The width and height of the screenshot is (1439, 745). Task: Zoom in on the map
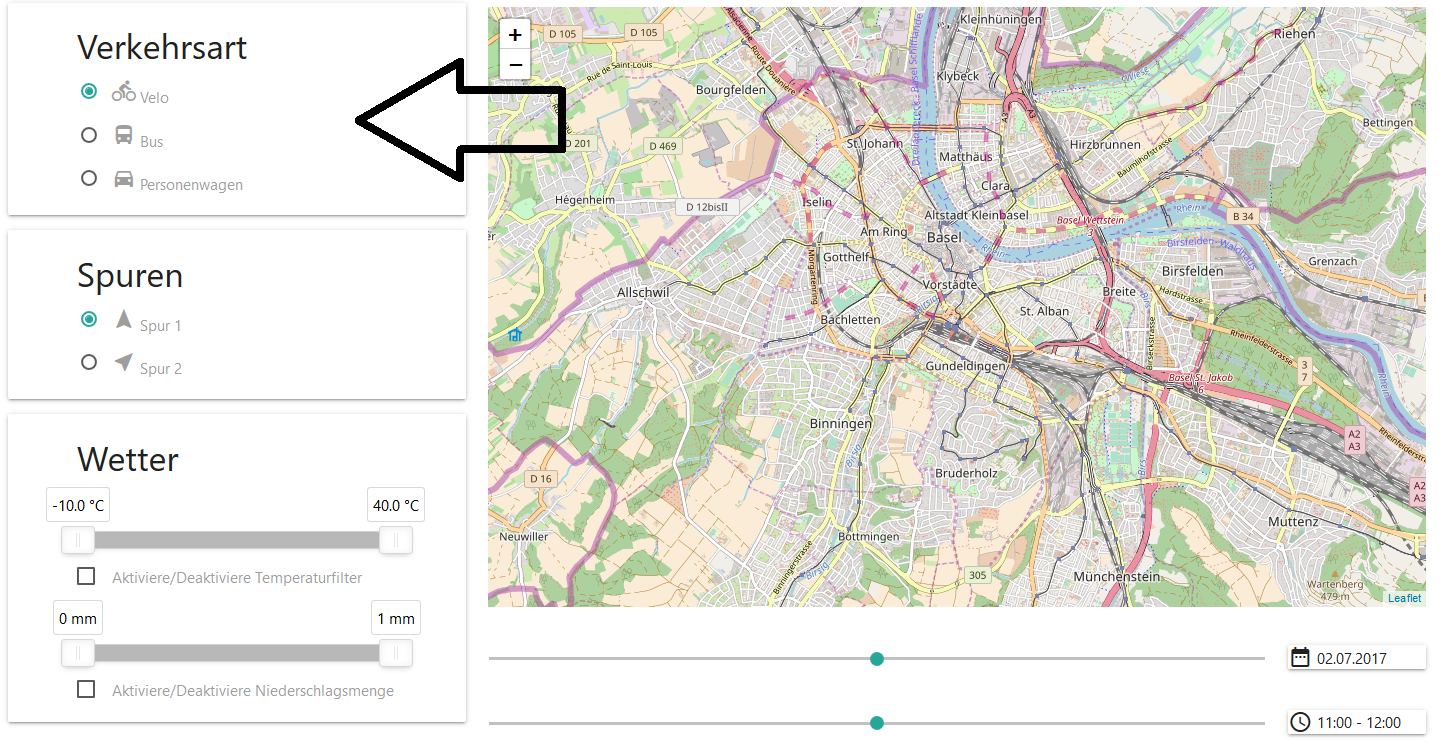click(515, 35)
